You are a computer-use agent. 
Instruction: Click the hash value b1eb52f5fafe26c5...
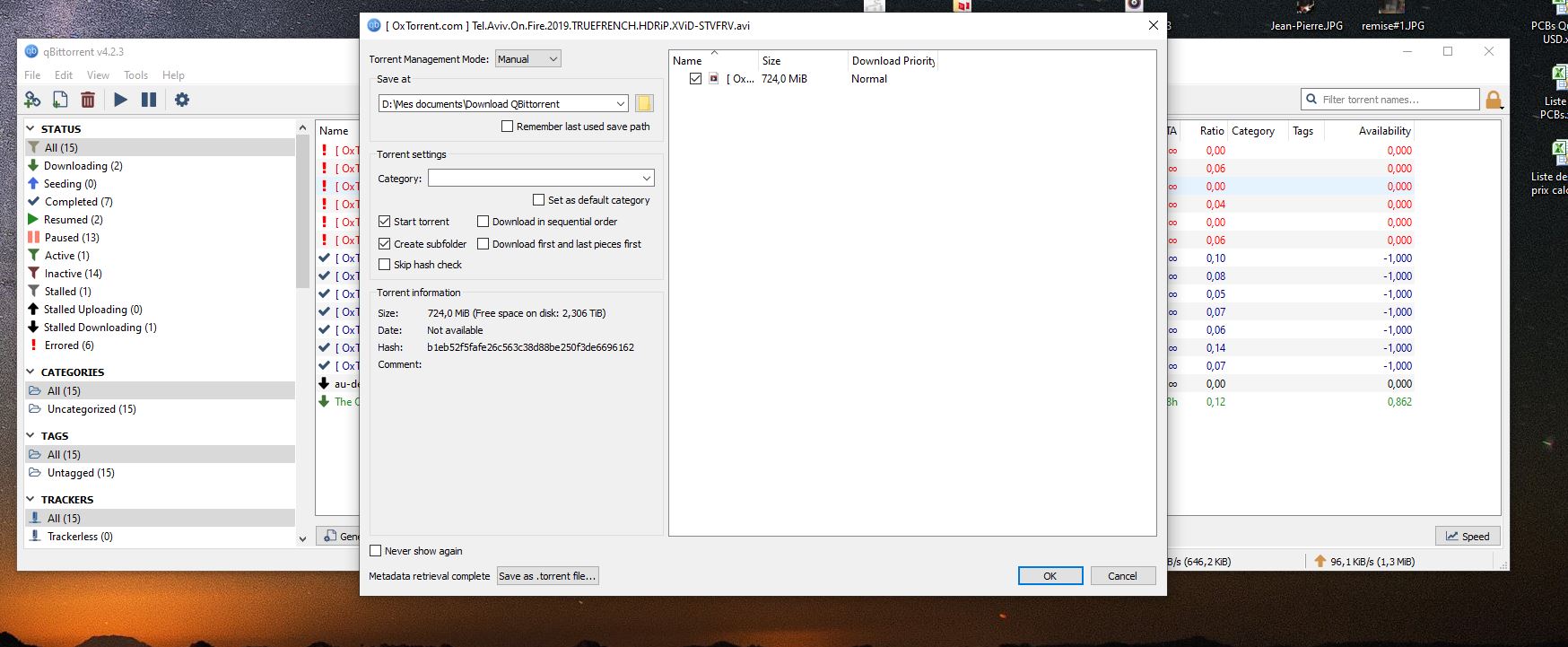pyautogui.click(x=530, y=347)
